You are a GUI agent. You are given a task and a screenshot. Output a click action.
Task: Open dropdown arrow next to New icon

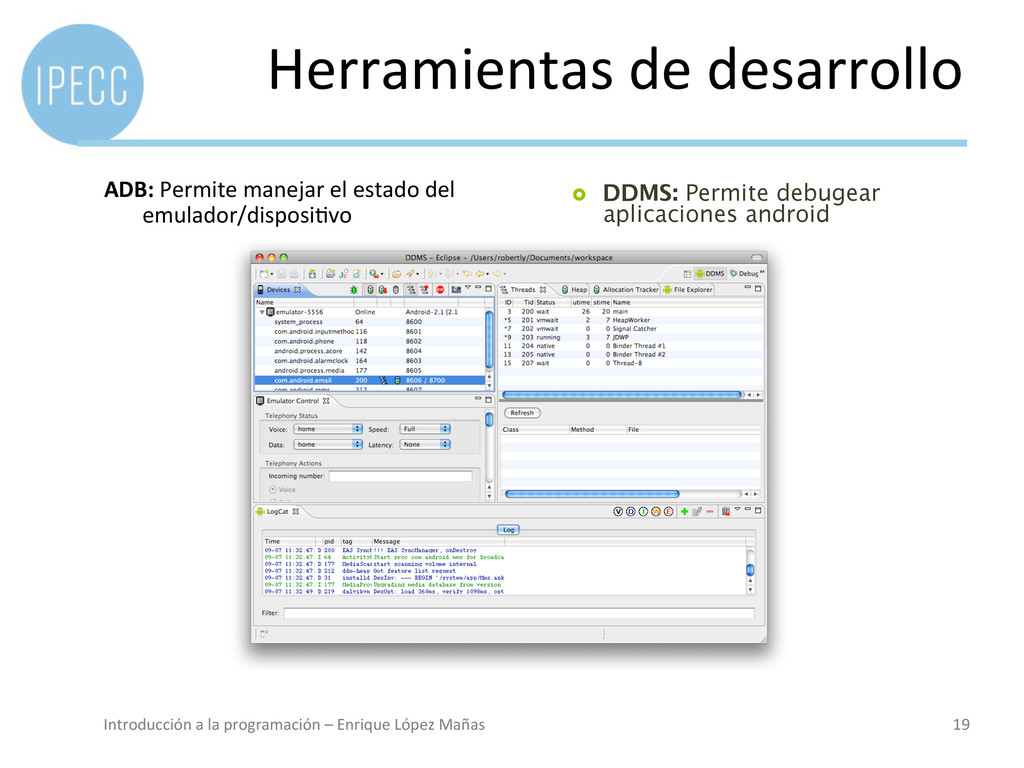click(x=272, y=274)
